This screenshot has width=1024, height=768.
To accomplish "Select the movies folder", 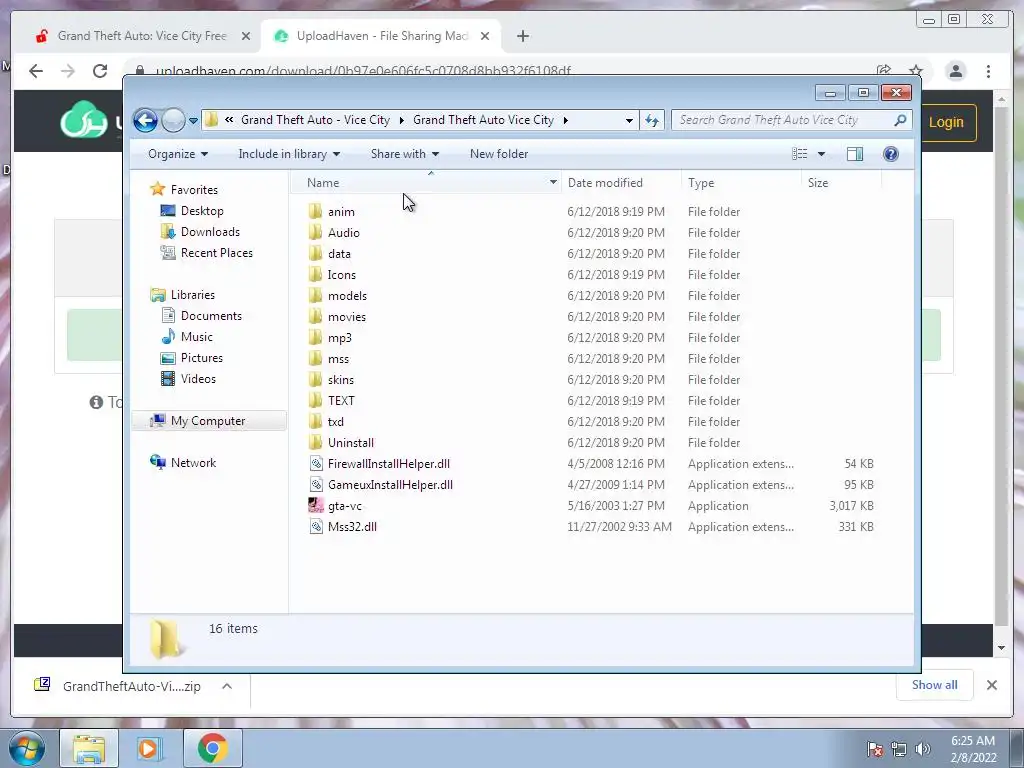I will click(x=347, y=317).
